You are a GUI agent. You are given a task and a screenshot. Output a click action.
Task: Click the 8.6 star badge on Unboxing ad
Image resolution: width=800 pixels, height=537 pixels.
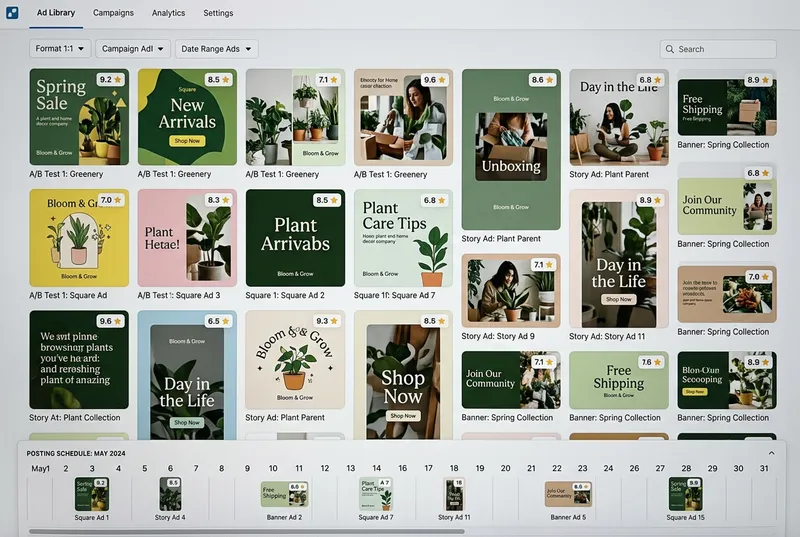542,80
